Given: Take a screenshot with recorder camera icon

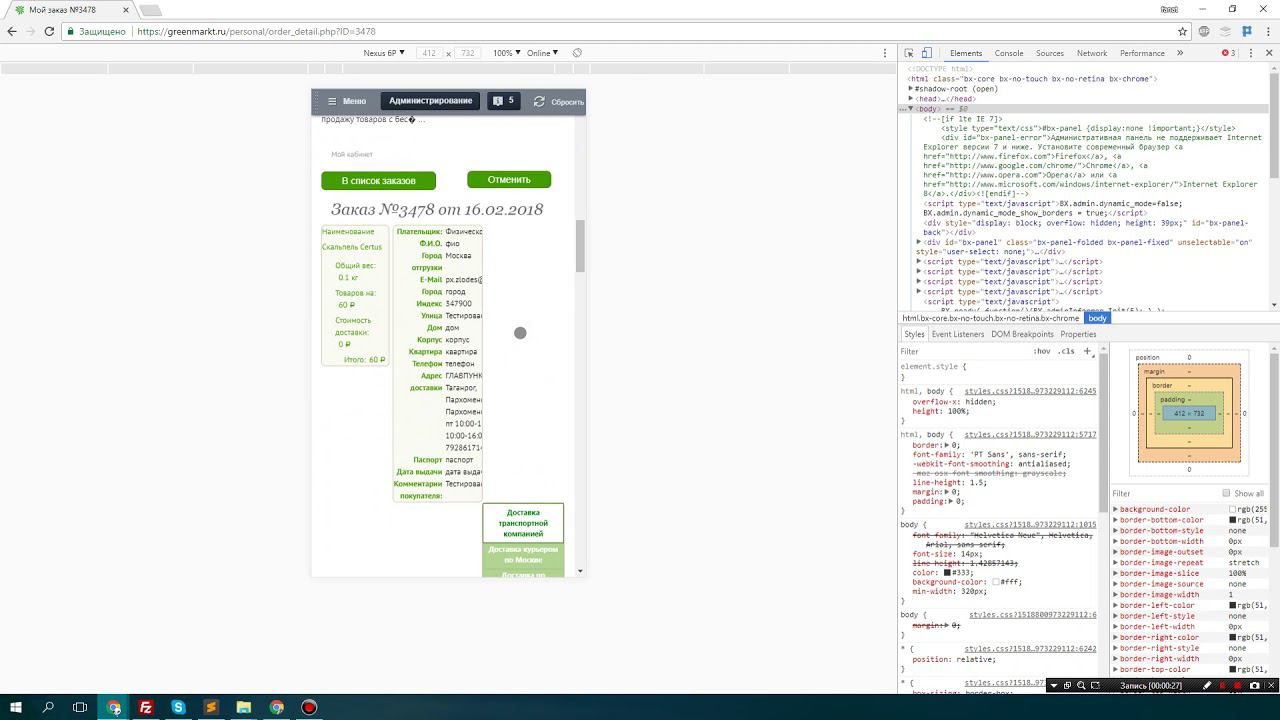Looking at the screenshot, I should click(x=1254, y=686).
